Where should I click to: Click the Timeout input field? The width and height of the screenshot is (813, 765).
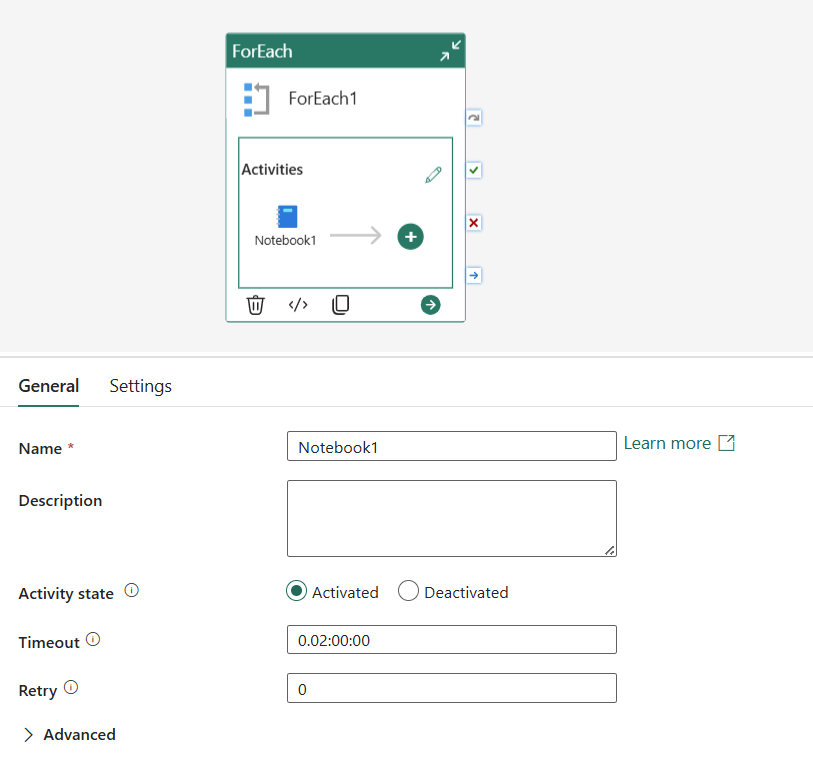(451, 640)
